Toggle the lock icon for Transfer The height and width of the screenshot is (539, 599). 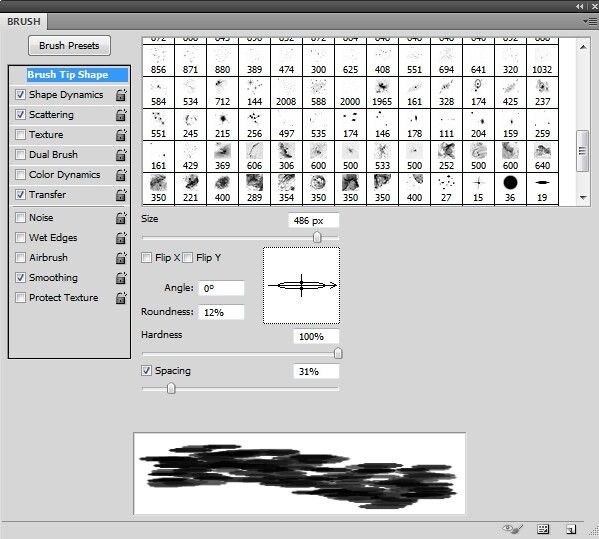coord(121,195)
